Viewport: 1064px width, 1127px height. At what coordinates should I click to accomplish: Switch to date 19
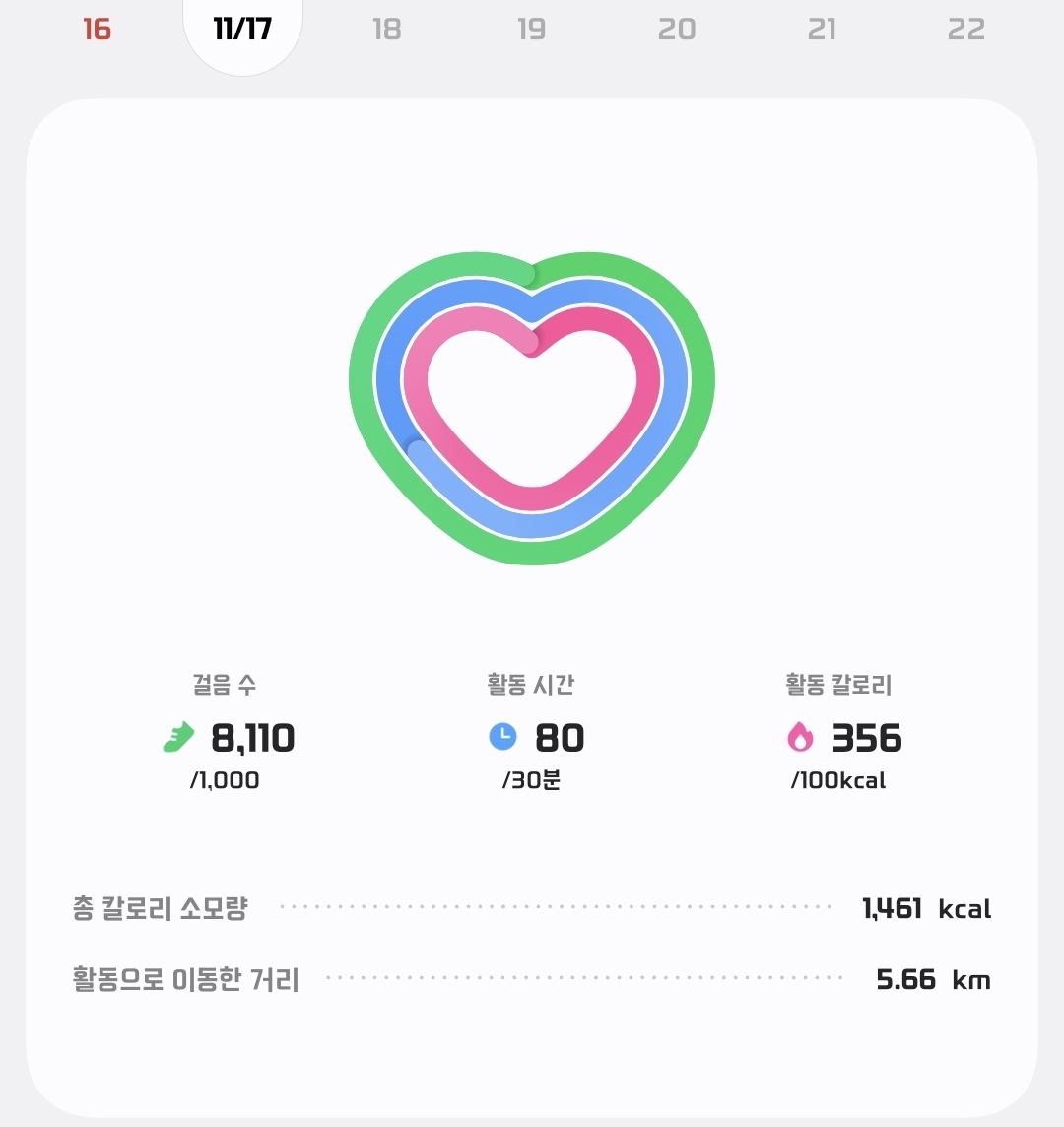(x=532, y=30)
